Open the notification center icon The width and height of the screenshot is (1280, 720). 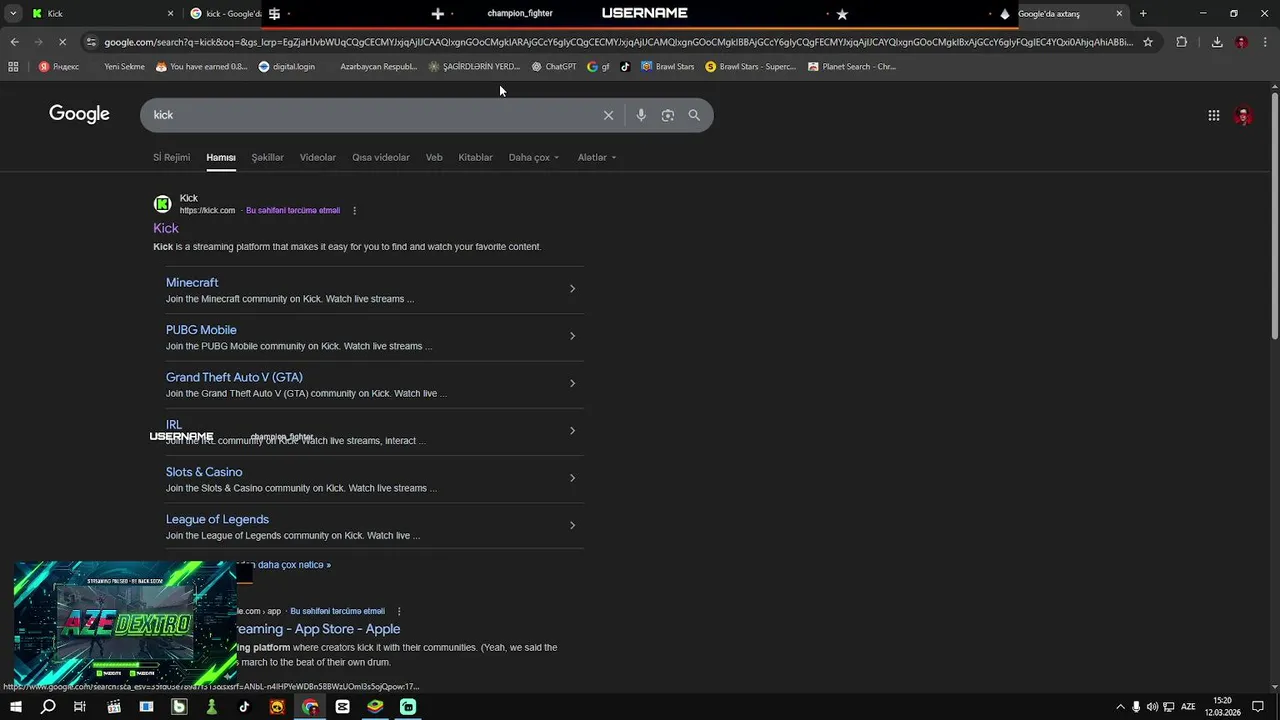tap(1258, 707)
